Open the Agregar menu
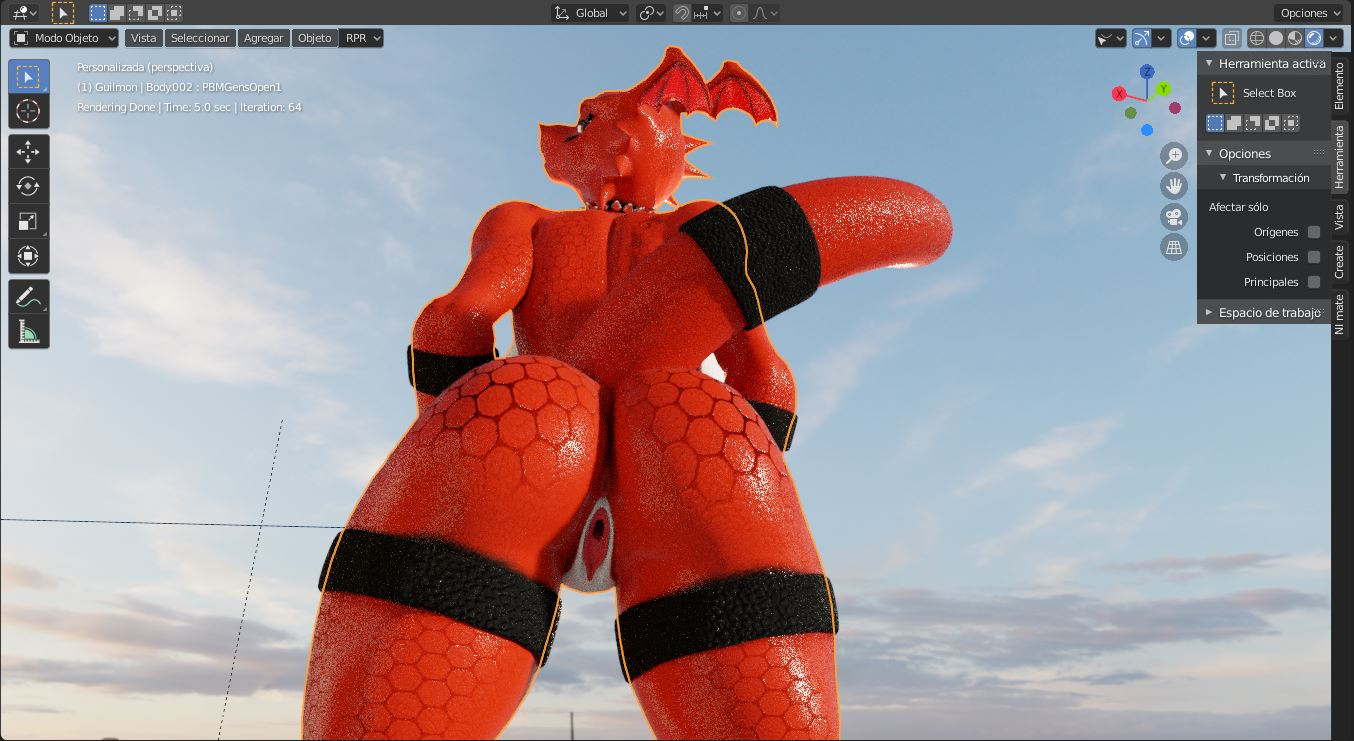 (x=264, y=38)
